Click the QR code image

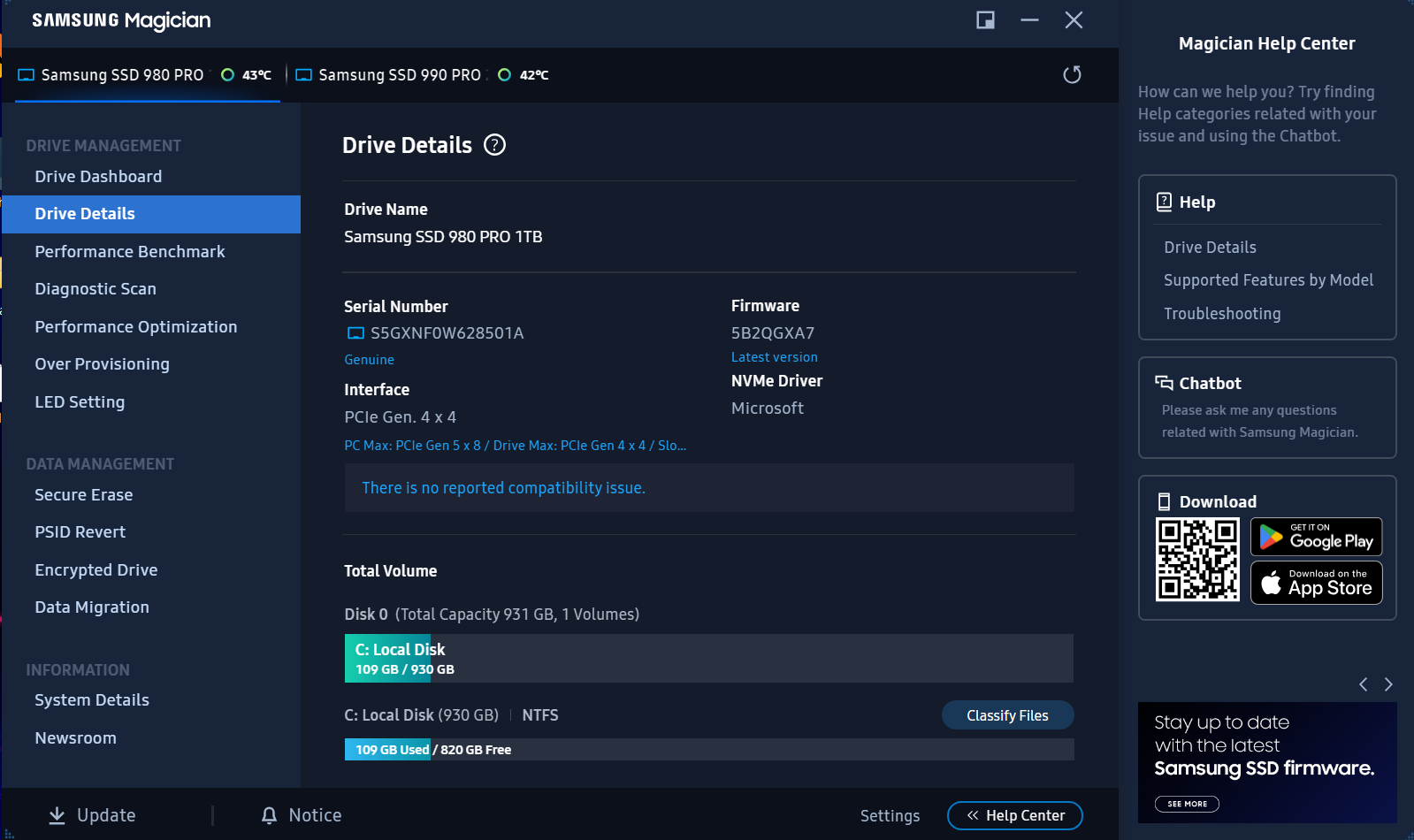[x=1197, y=560]
